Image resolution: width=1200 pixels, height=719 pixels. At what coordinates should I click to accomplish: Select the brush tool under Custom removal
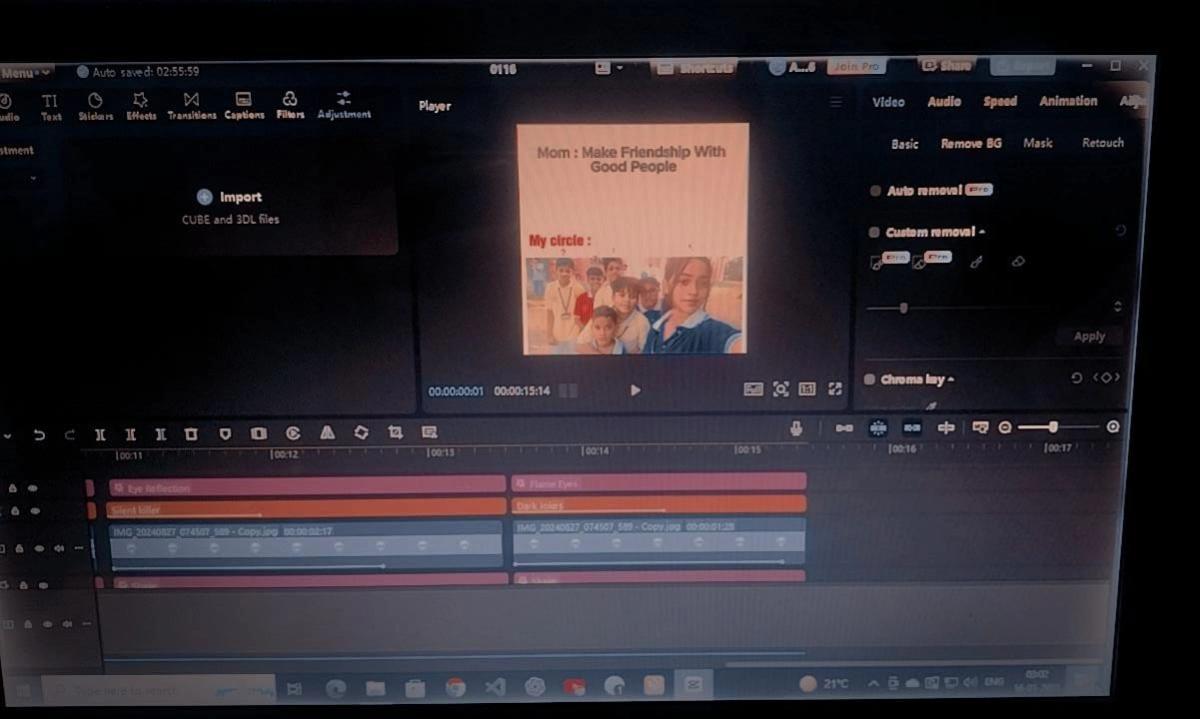pyautogui.click(x=977, y=262)
